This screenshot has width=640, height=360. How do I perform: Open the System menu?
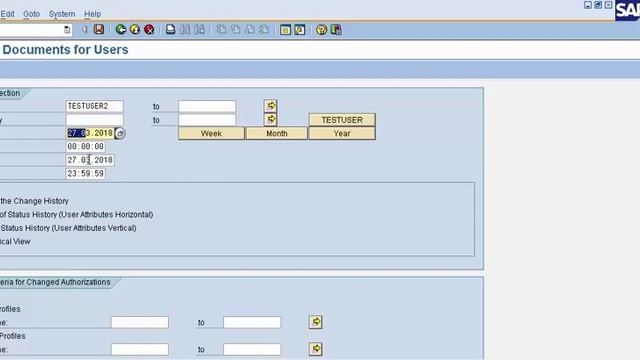(62, 14)
